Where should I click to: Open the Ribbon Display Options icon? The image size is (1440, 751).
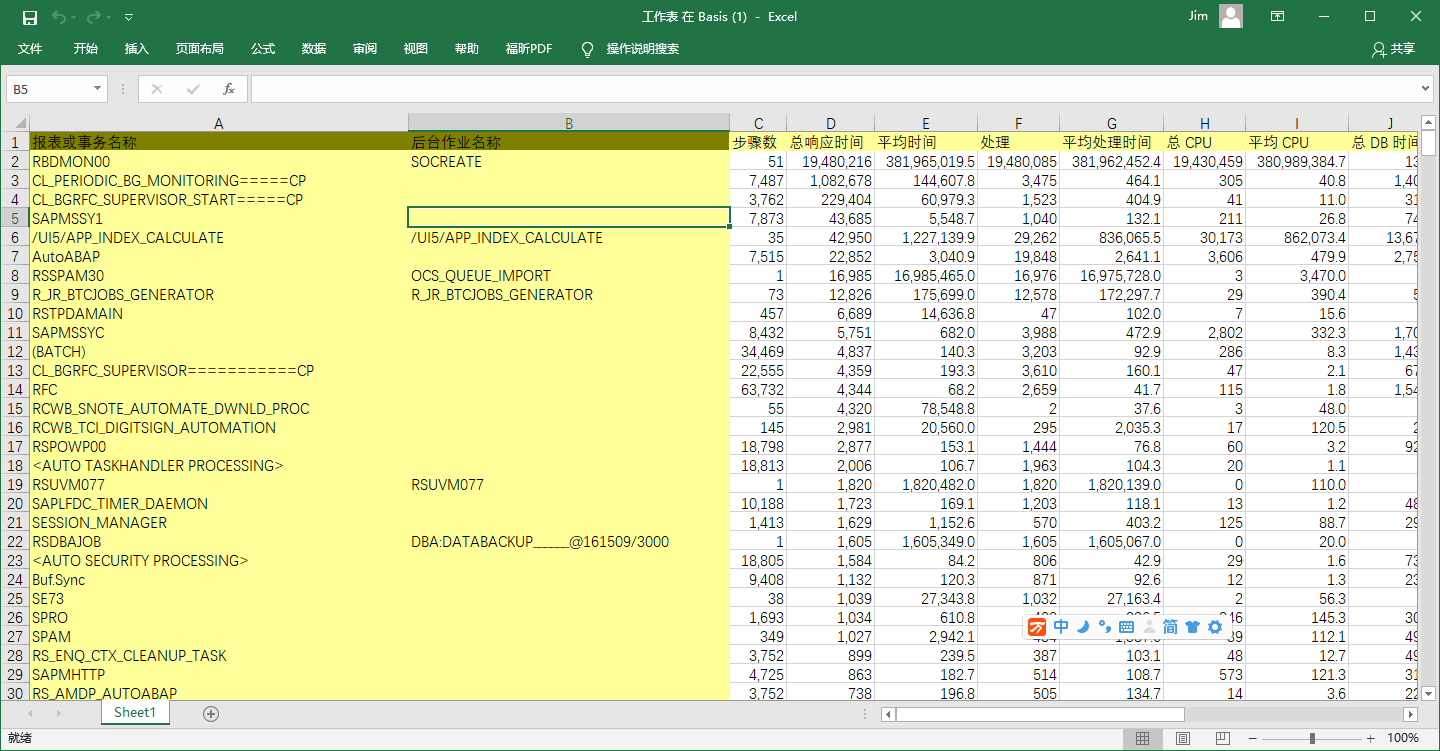point(1277,16)
